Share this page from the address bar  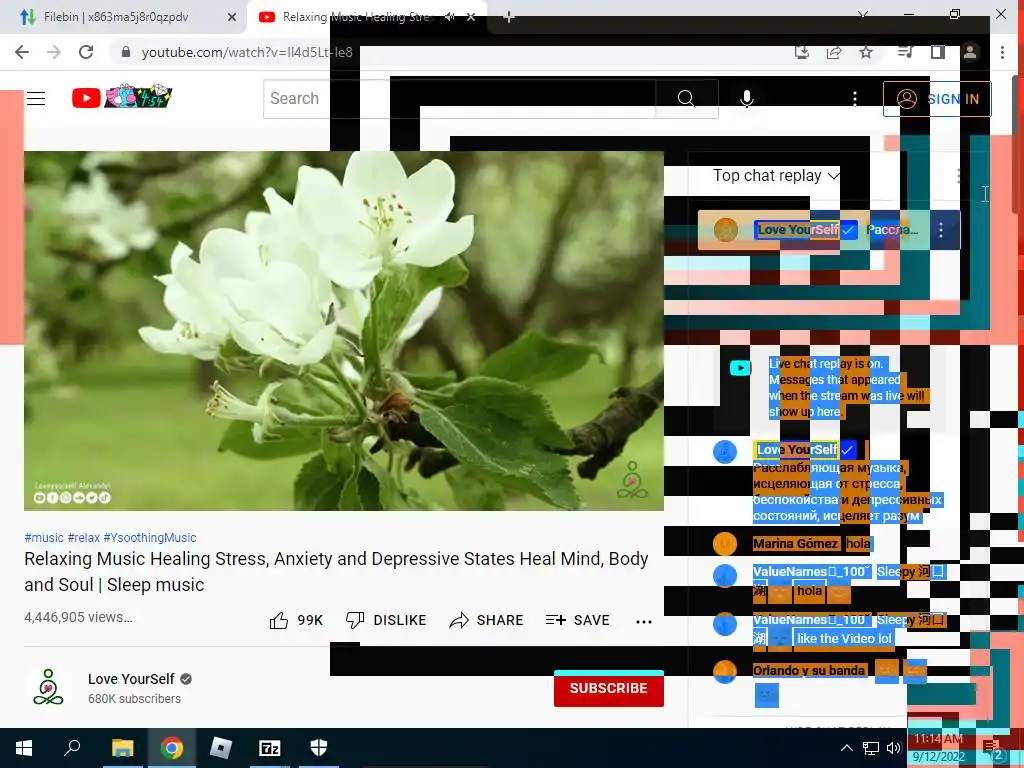pos(834,52)
